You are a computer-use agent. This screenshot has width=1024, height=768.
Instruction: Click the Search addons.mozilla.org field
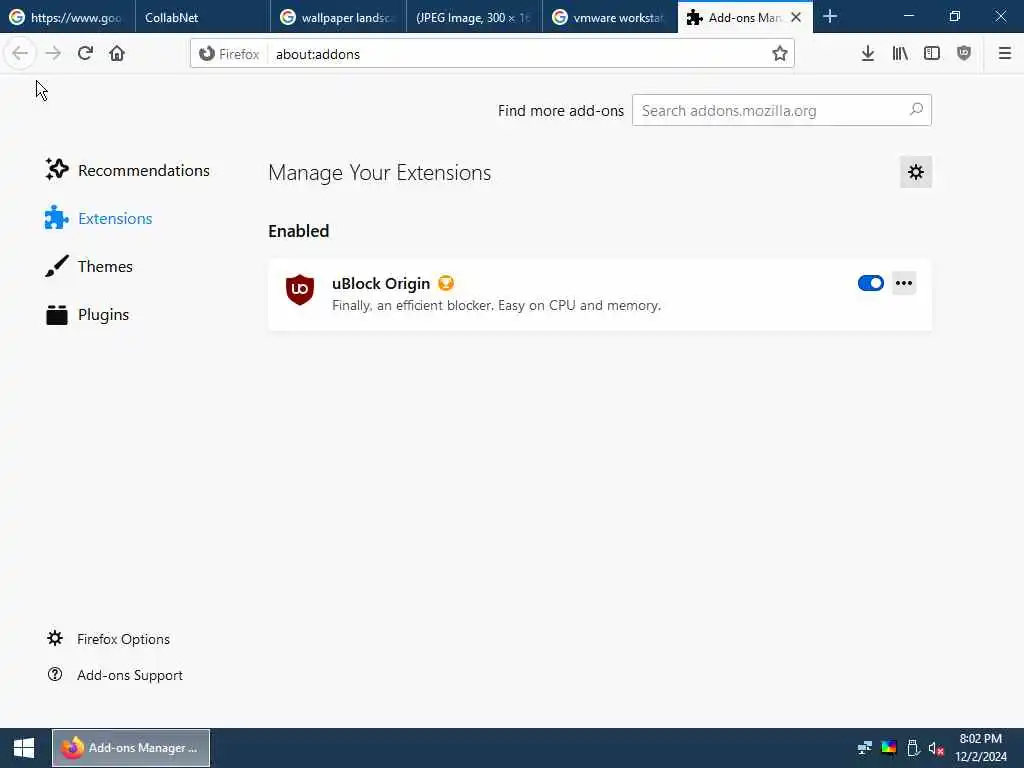pyautogui.click(x=782, y=110)
